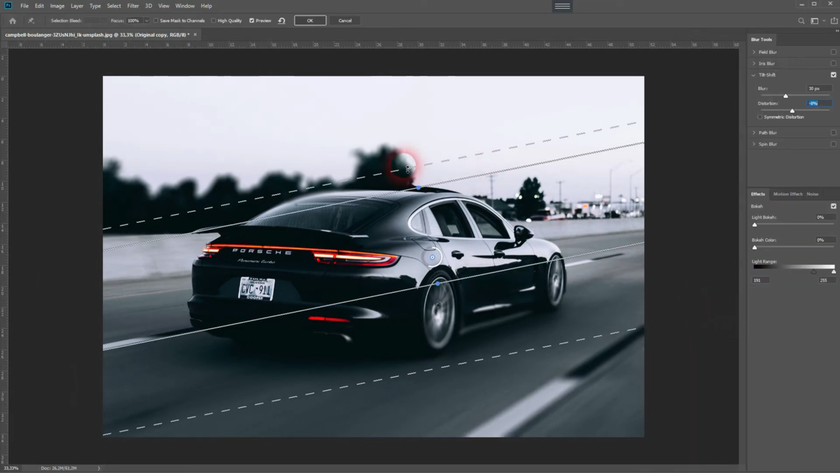Click the Blur slider handle
This screenshot has height=473, width=840.
(786, 96)
